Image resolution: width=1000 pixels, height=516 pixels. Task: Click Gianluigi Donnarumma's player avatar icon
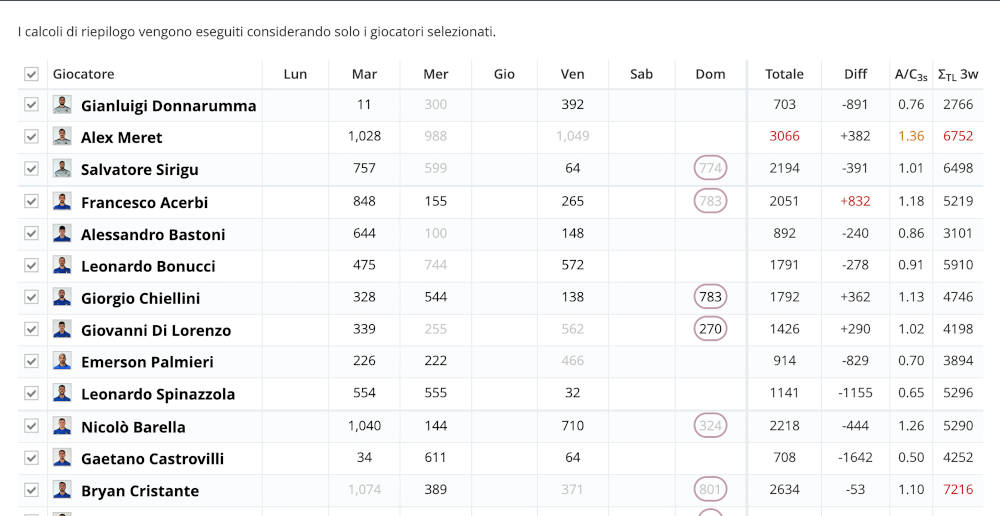click(x=62, y=105)
